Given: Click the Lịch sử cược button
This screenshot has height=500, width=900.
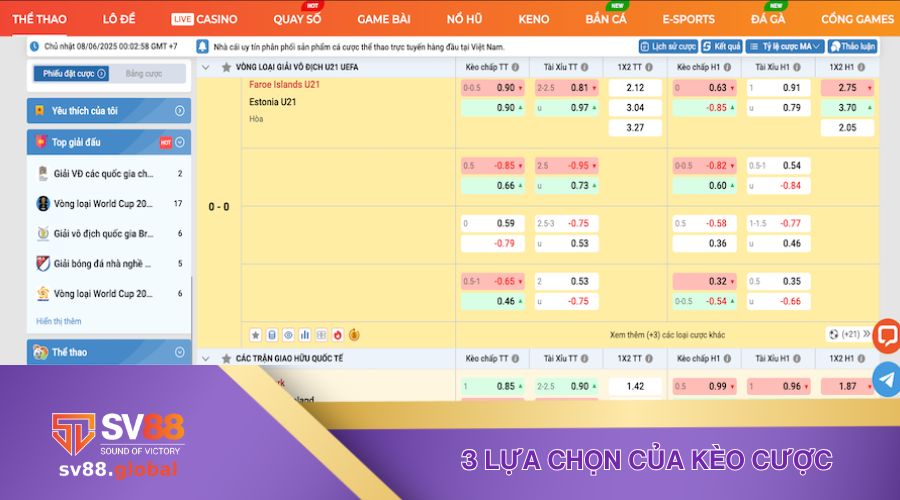Looking at the screenshot, I should point(667,47).
